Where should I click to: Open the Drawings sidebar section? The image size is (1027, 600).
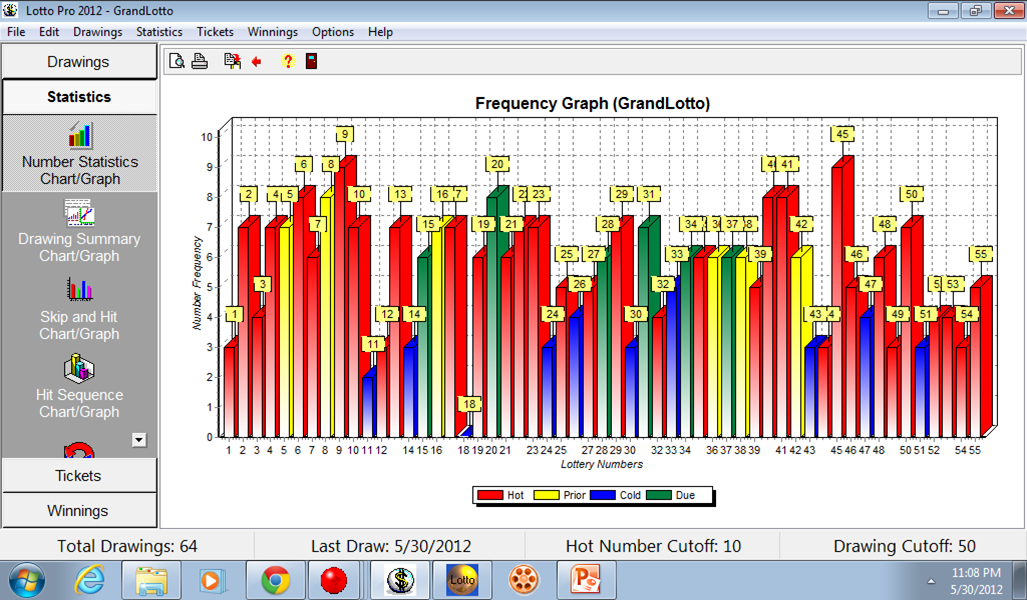79,62
